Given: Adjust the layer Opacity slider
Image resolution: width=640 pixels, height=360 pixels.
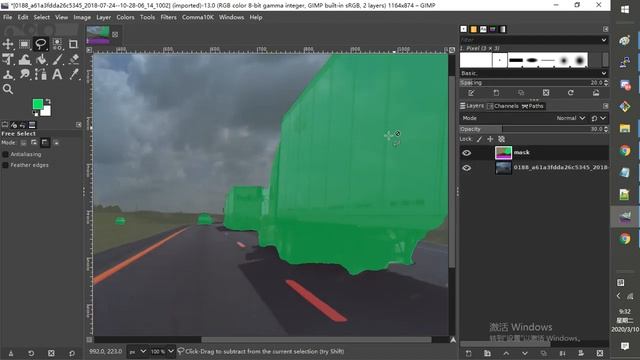Looking at the screenshot, I should 534,129.
